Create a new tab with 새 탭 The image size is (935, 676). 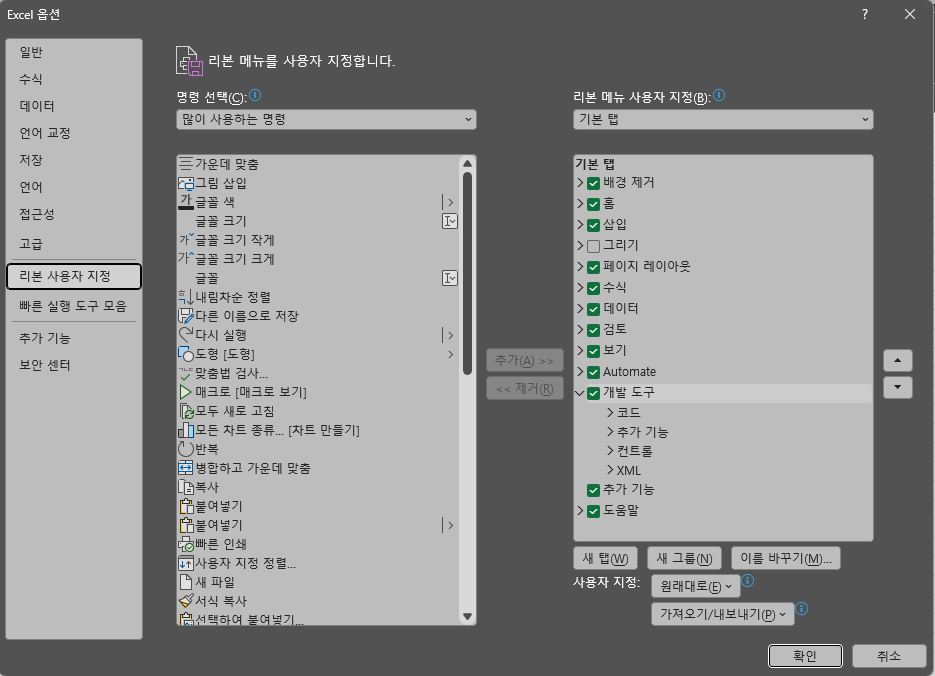pos(605,559)
